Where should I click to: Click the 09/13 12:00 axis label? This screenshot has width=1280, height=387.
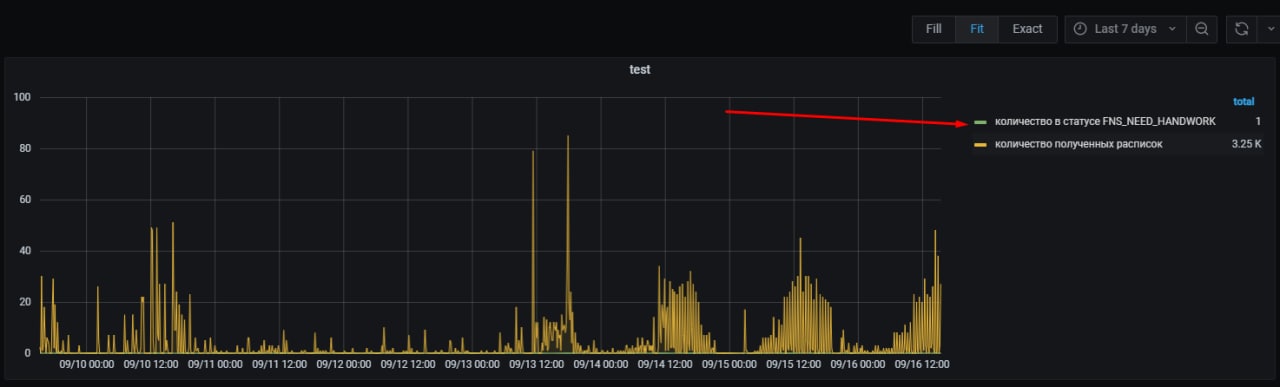tap(537, 365)
